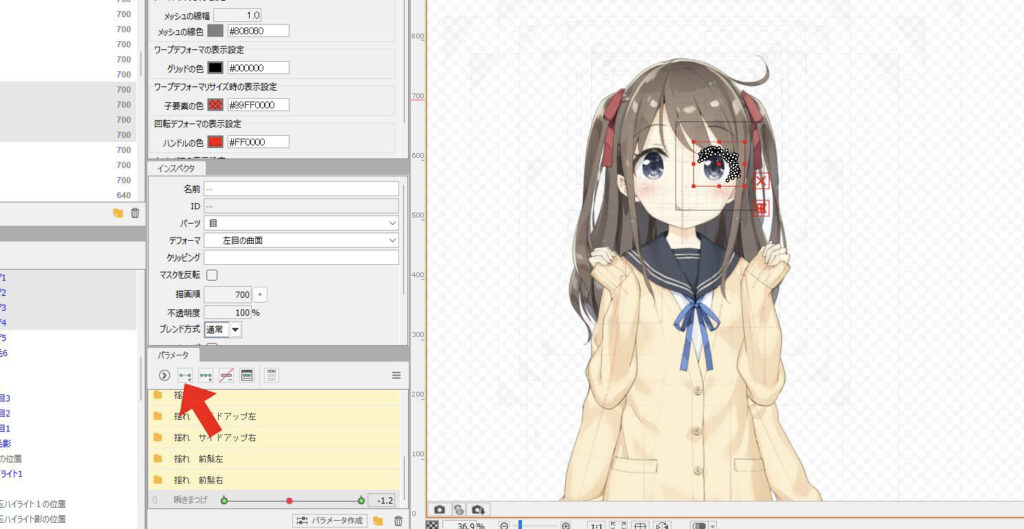Click the add two keys icon
The width and height of the screenshot is (1024, 529).
(185, 375)
